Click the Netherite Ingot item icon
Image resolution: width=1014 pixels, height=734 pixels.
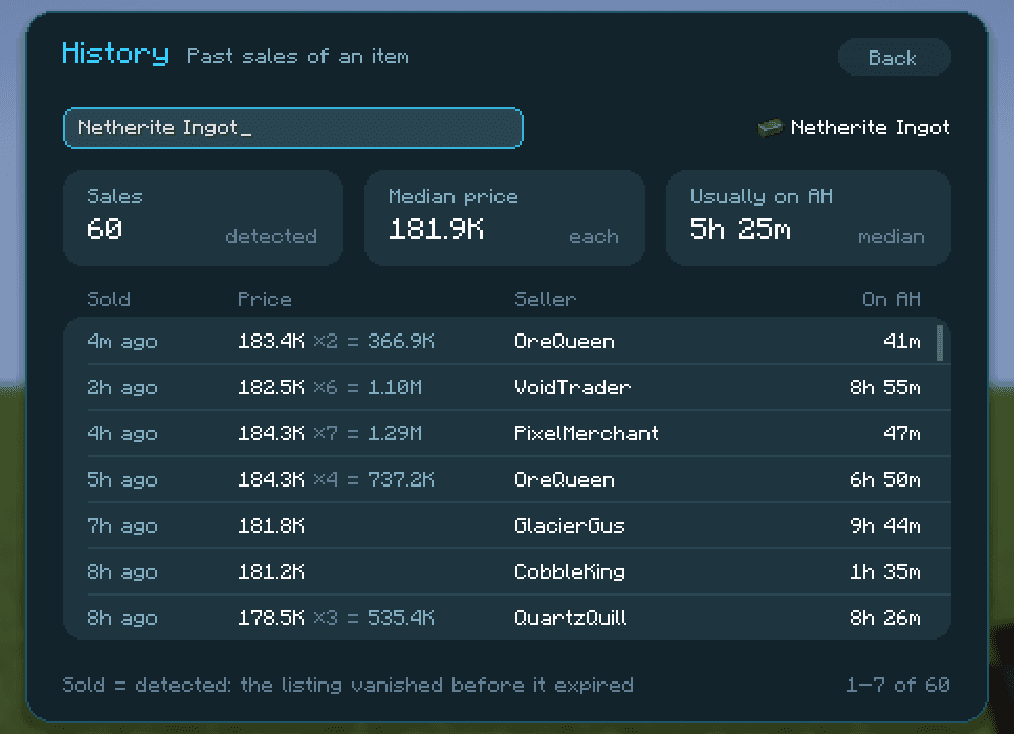770,127
